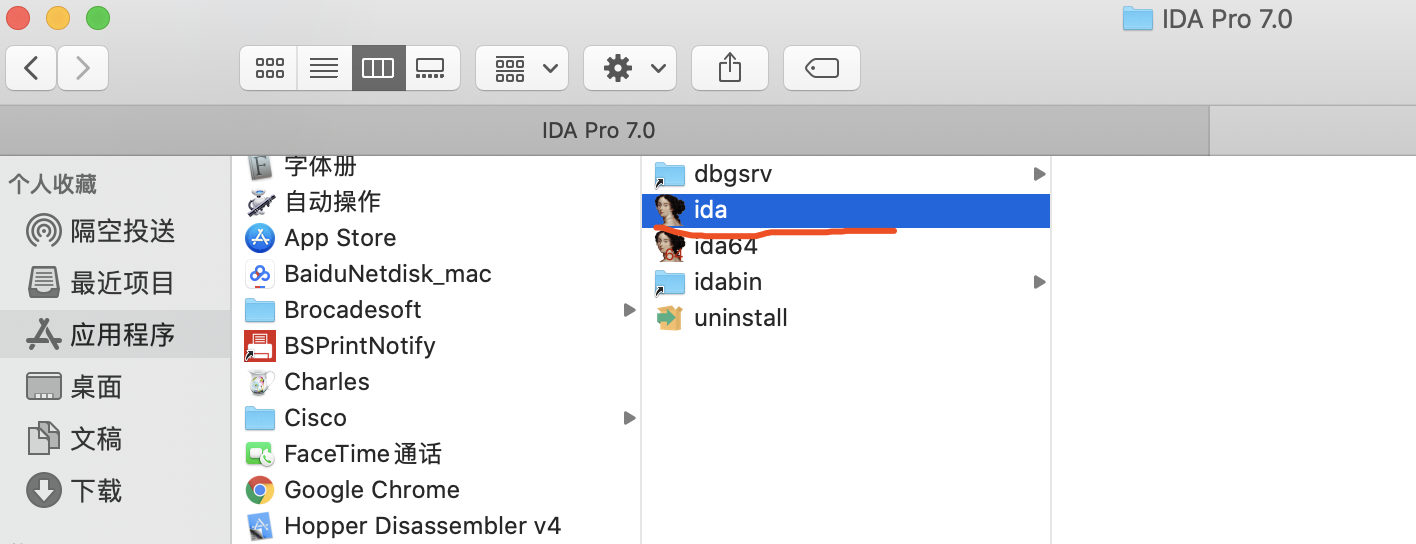The image size is (1416, 544).
Task: Click the Share toolbar icon
Action: coord(730,68)
